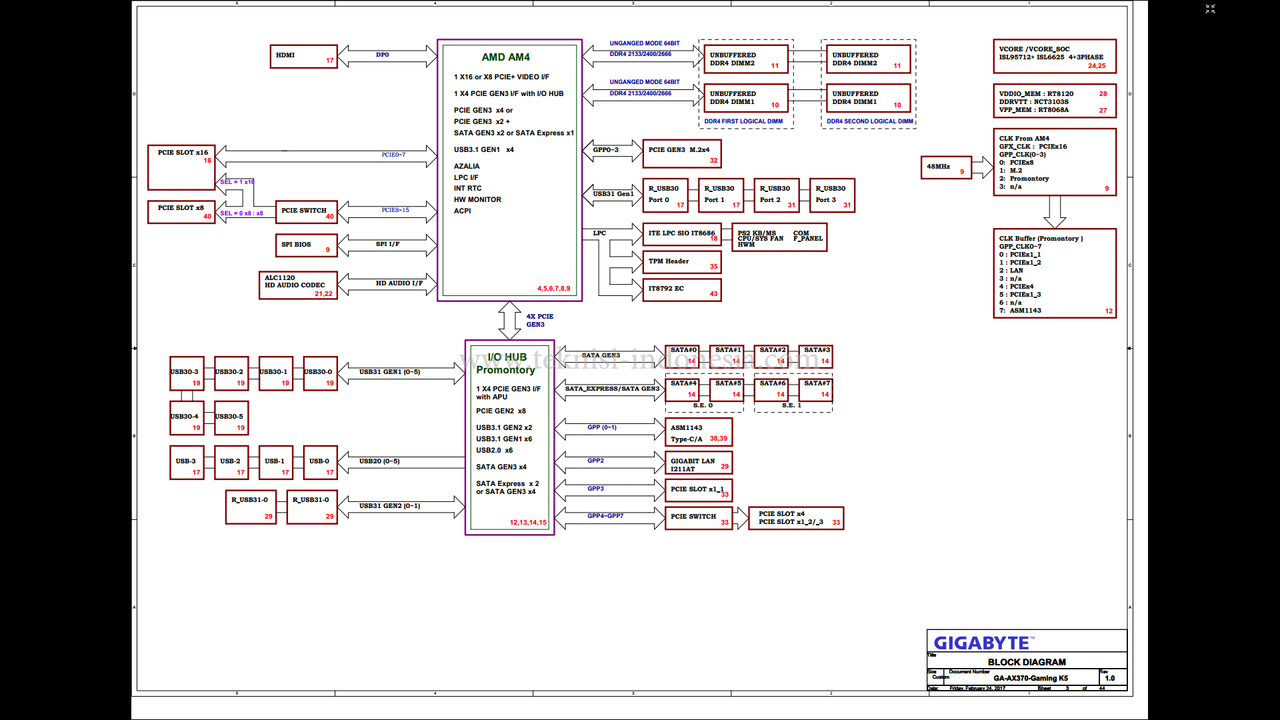Viewport: 1280px width, 720px height.
Task: Click the R_USB30 Port 2 block
Action: pyautogui.click(x=776, y=195)
